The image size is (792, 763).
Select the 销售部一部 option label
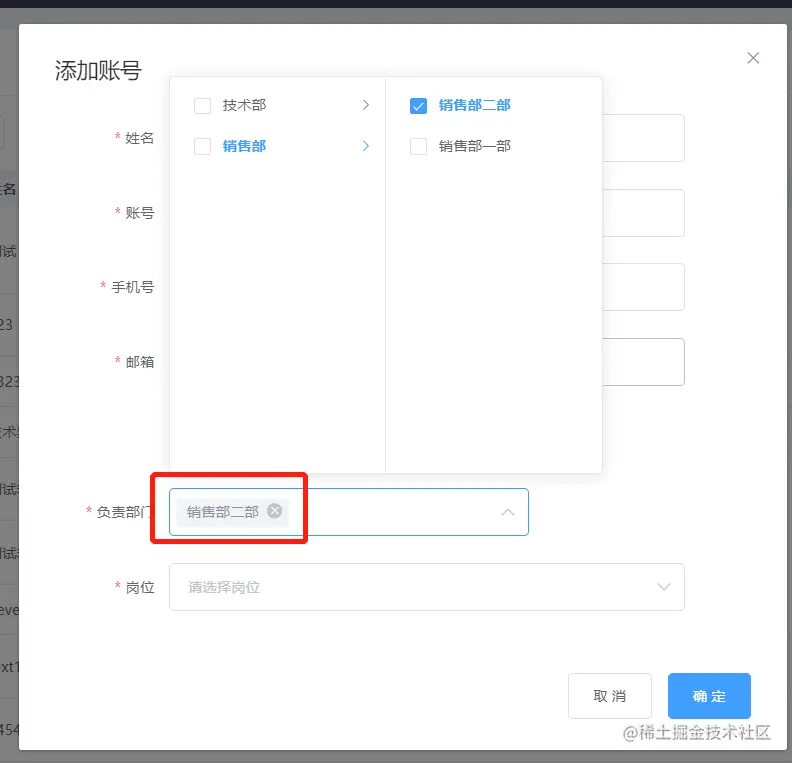[475, 146]
